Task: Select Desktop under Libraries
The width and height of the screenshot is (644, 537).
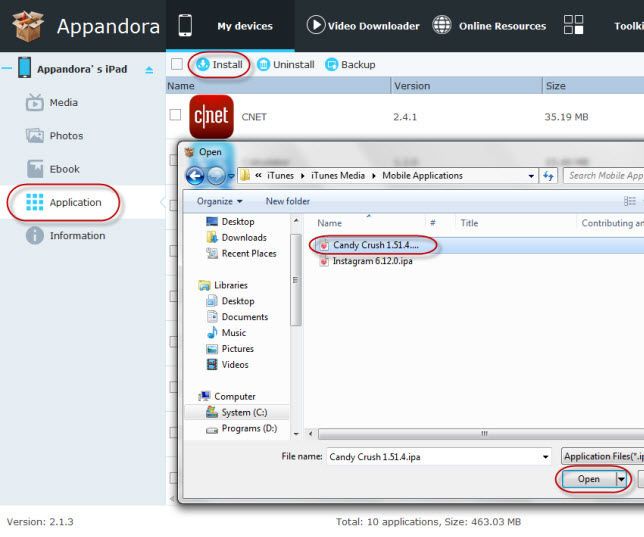Action: (x=238, y=301)
